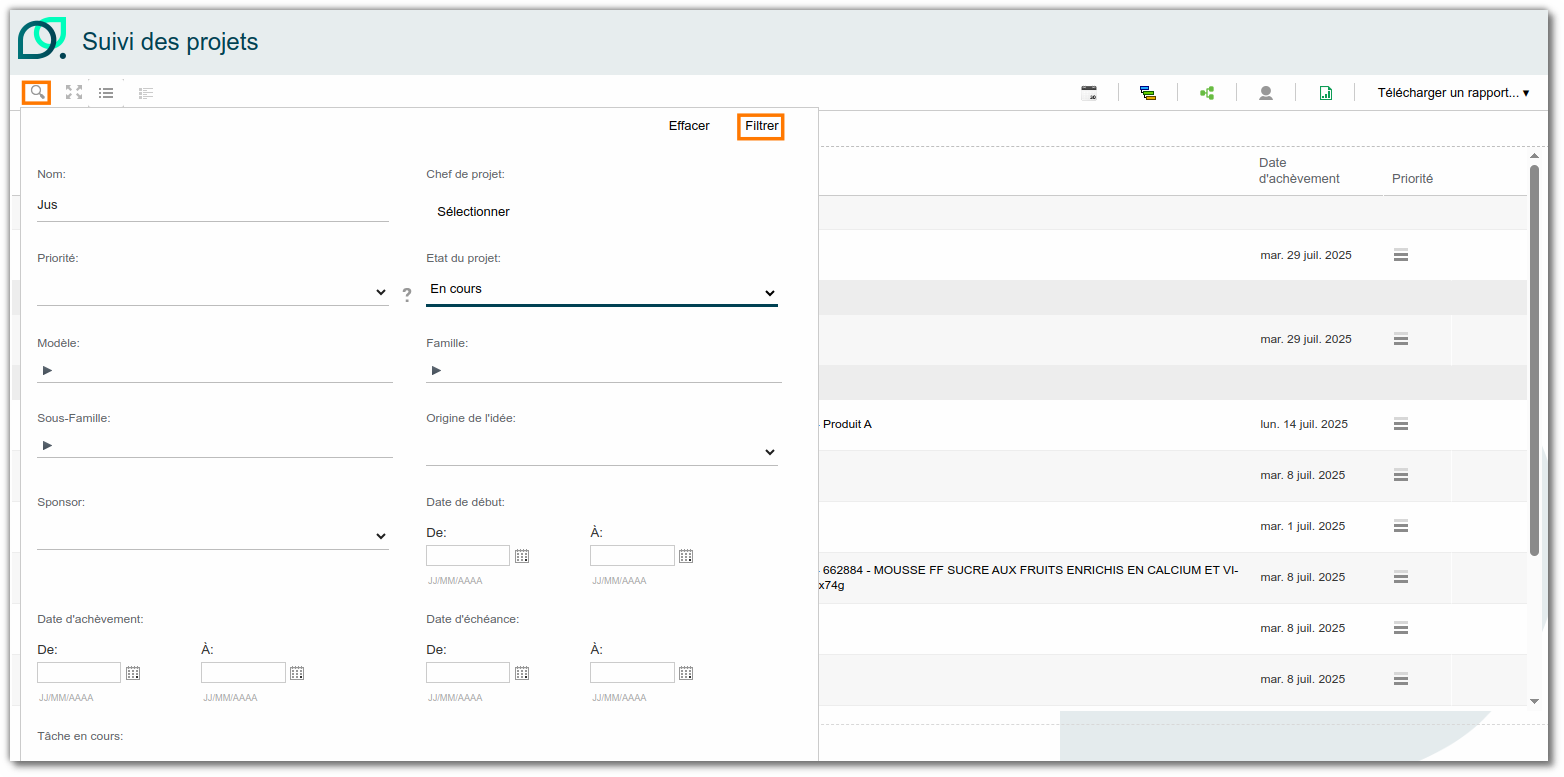The image size is (1564, 777).
Task: Click Date de début De input field
Action: 468,556
